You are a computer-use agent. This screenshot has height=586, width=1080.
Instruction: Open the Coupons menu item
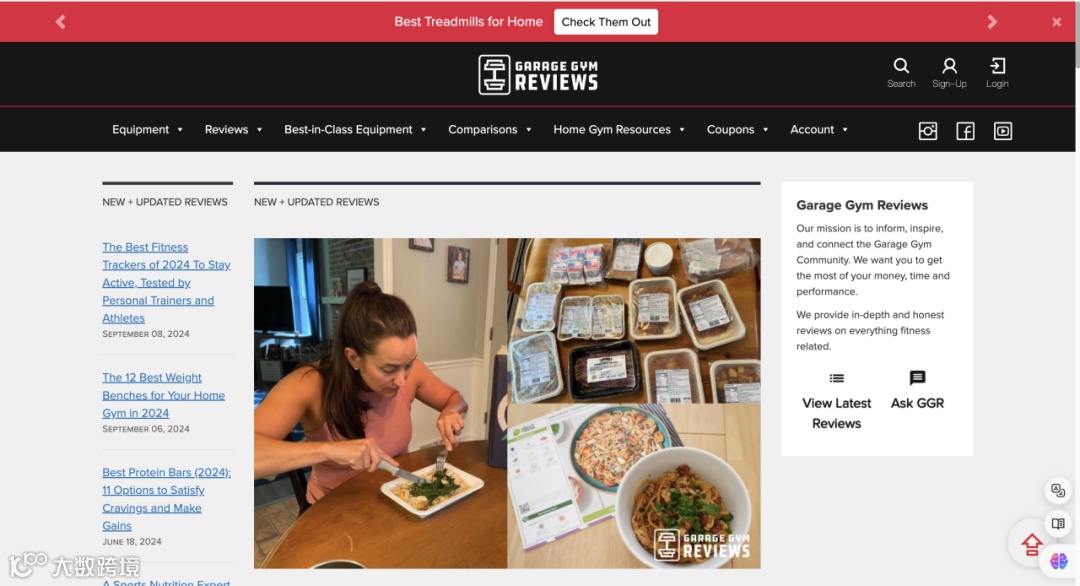coord(737,129)
